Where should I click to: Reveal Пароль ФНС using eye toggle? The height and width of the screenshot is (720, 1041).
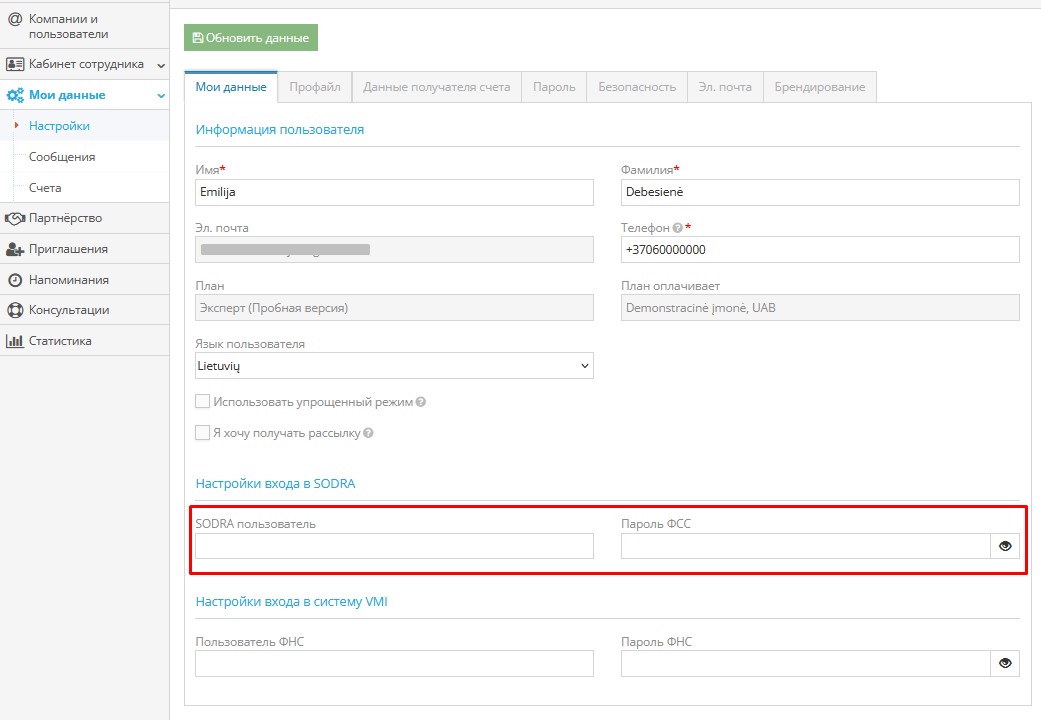(1005, 663)
